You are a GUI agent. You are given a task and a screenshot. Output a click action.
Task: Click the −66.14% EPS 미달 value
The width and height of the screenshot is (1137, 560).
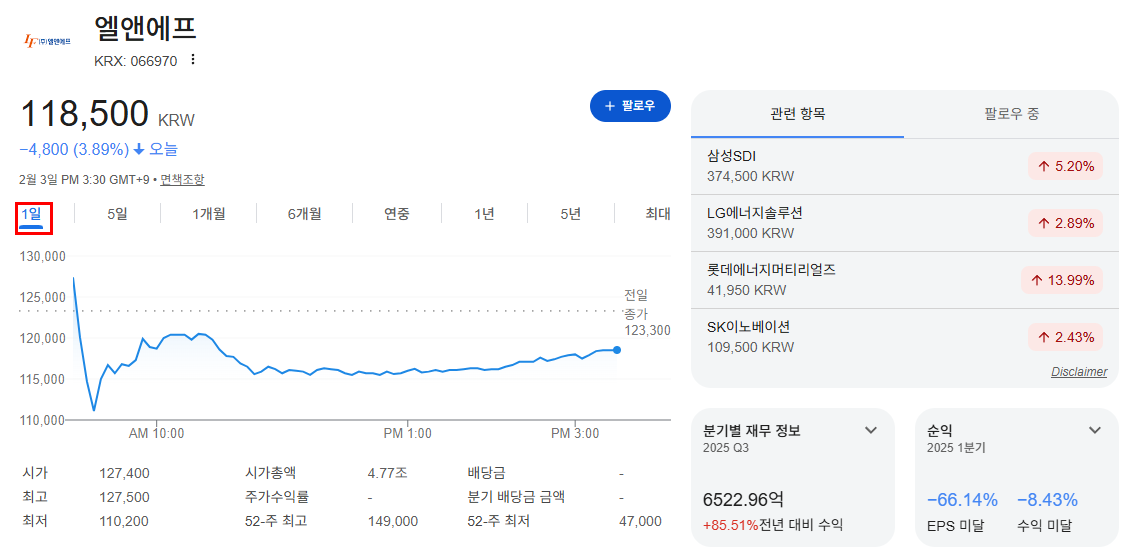coord(962,500)
